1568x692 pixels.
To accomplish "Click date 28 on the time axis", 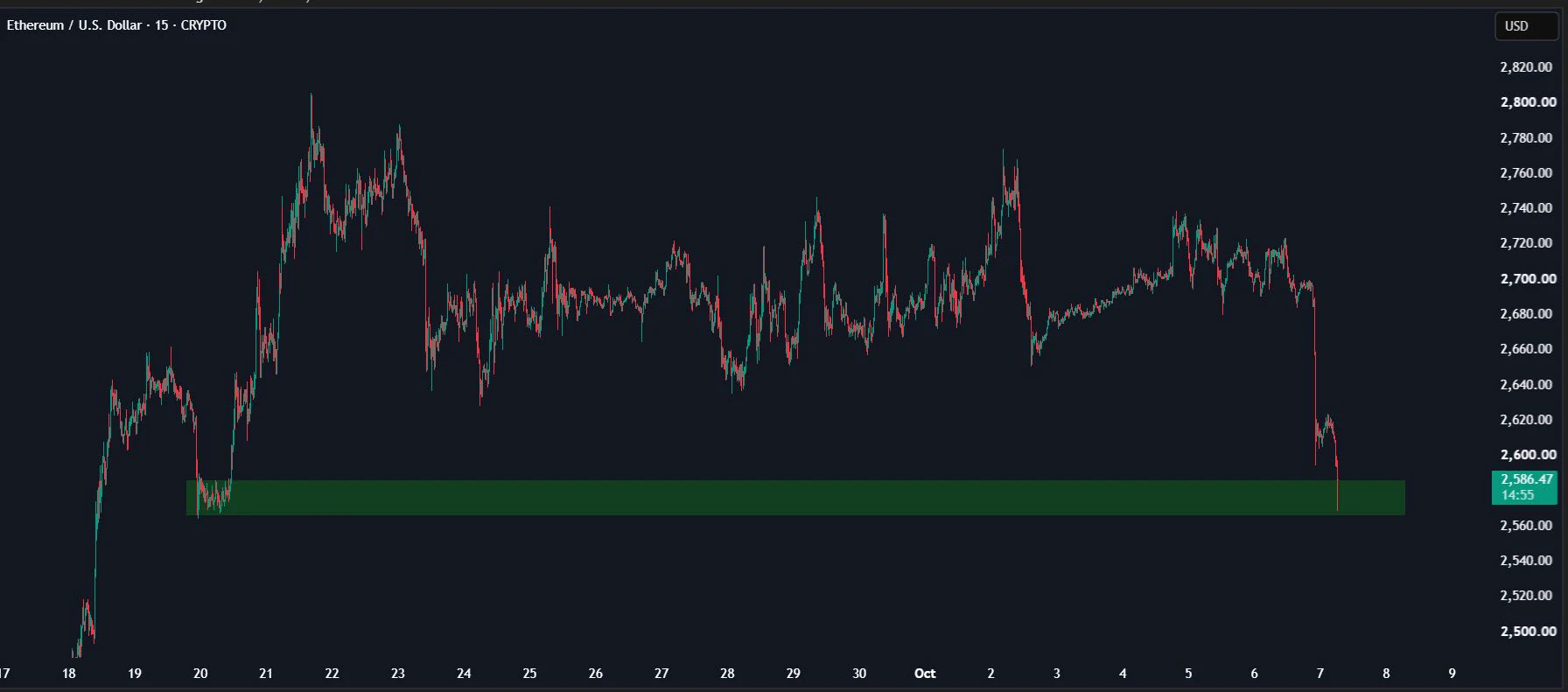I will (727, 674).
